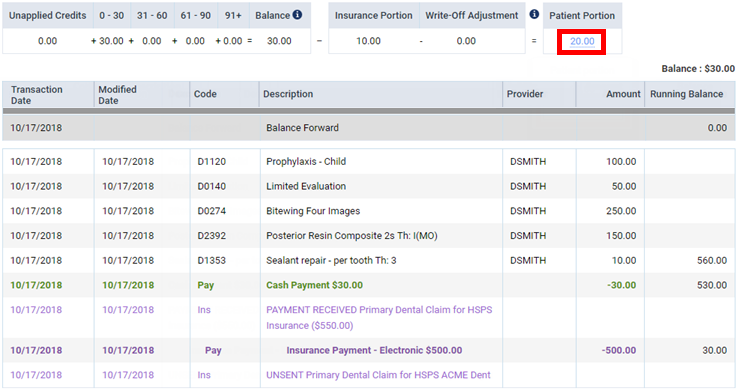
Task: Select the Balance Forward row
Action: coord(369,128)
